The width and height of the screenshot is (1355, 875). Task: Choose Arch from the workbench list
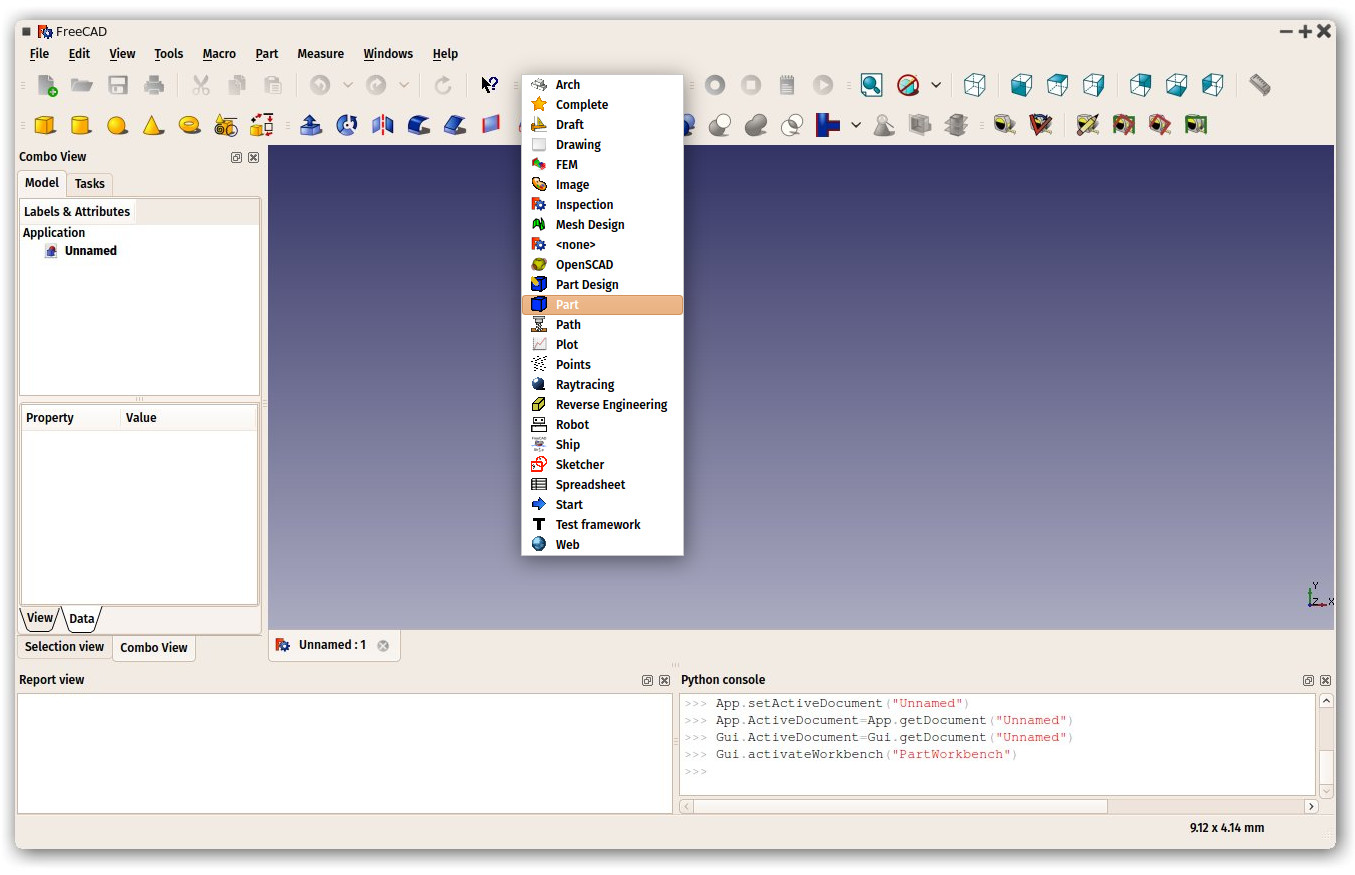602,85
